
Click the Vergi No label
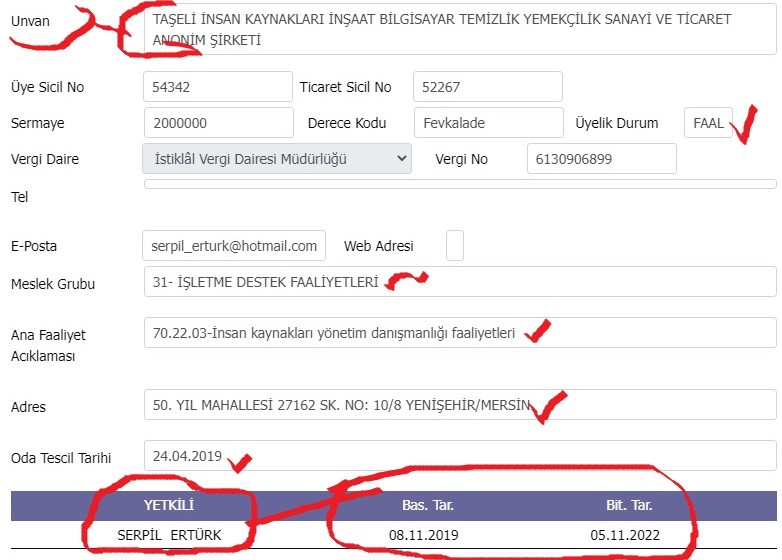(x=461, y=159)
